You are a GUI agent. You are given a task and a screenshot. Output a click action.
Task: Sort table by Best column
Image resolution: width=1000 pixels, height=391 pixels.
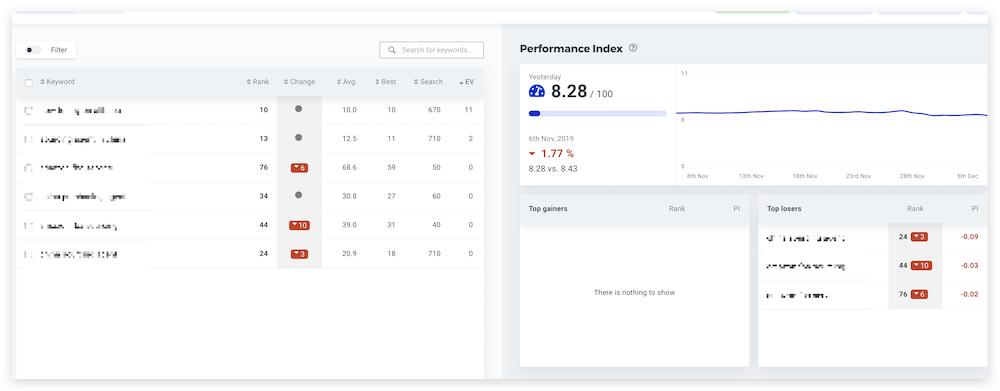[x=385, y=82]
